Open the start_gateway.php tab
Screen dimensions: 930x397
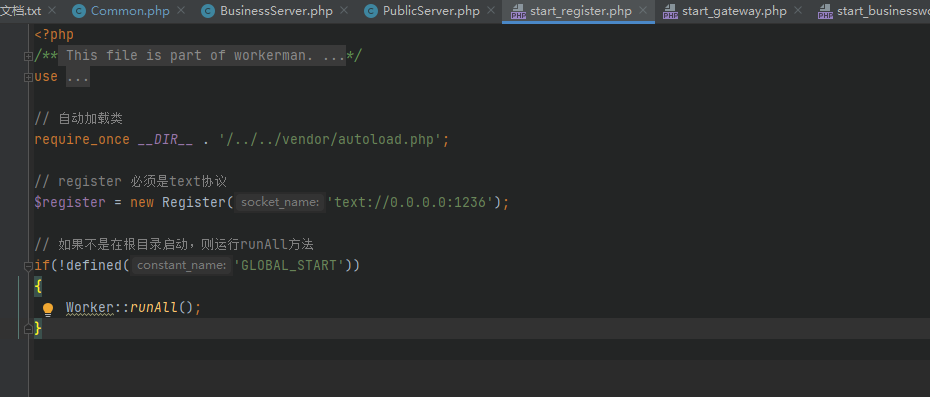[x=734, y=11]
